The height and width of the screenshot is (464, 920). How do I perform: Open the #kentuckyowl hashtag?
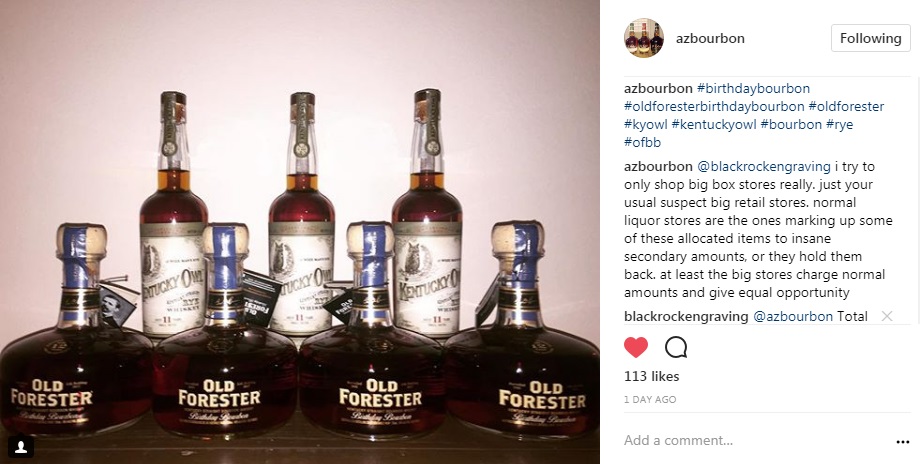(713, 124)
